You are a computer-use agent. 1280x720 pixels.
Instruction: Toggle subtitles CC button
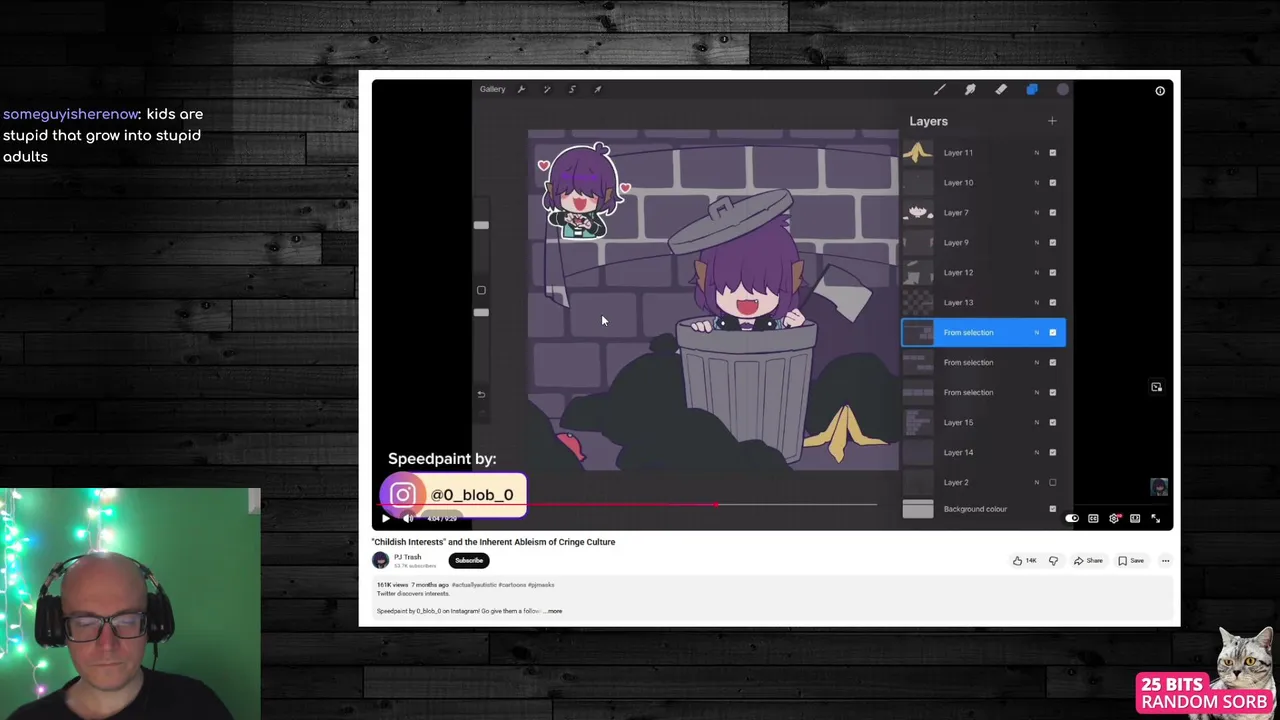[1093, 518]
